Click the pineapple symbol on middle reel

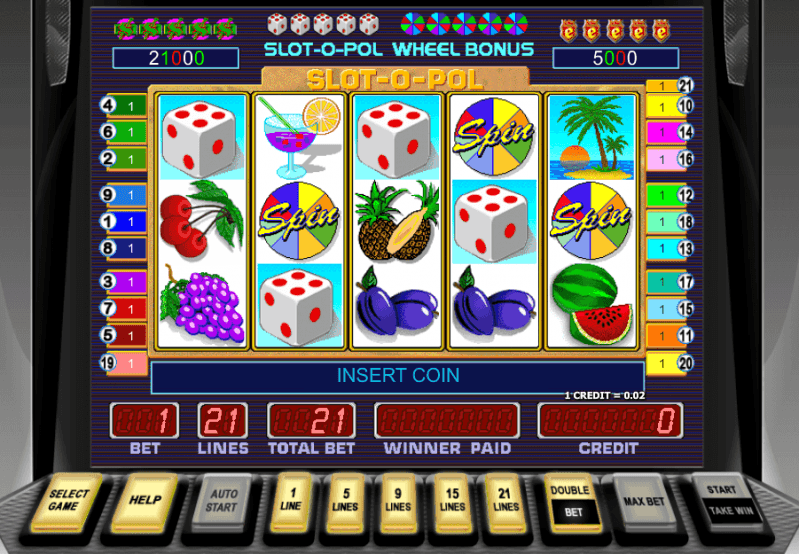click(x=397, y=221)
